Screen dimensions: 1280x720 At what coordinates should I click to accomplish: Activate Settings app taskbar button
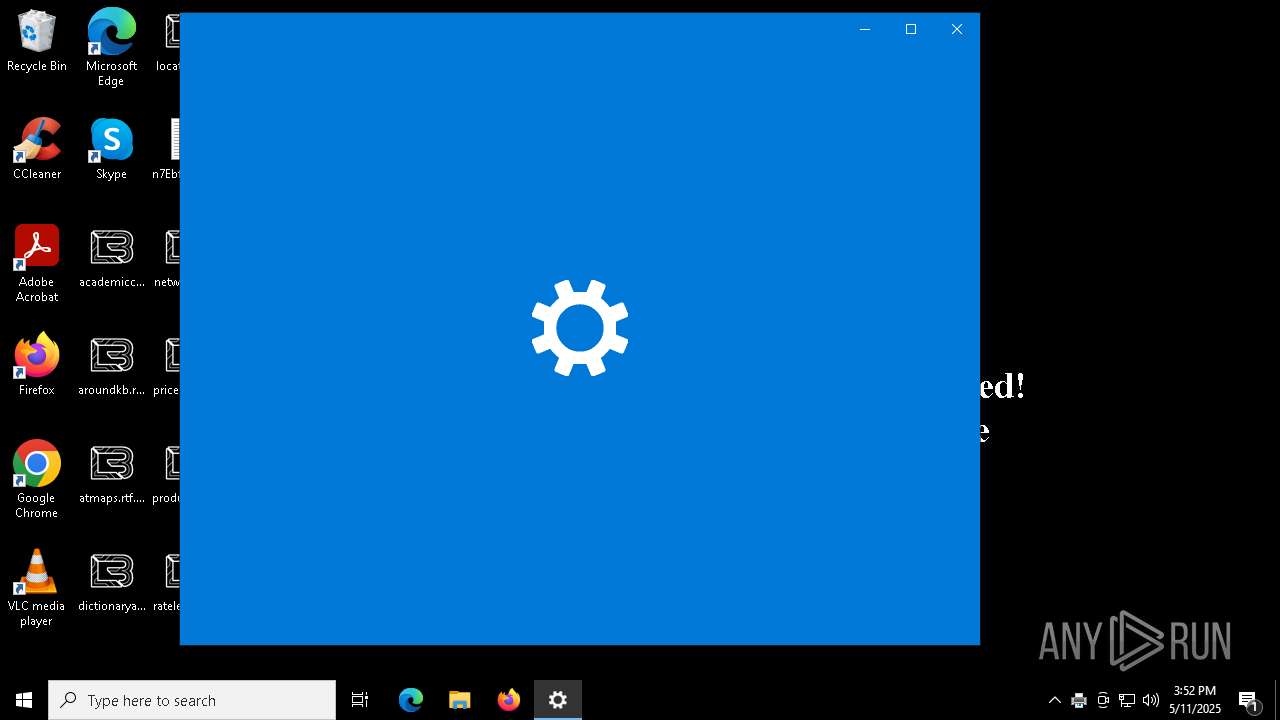[558, 700]
